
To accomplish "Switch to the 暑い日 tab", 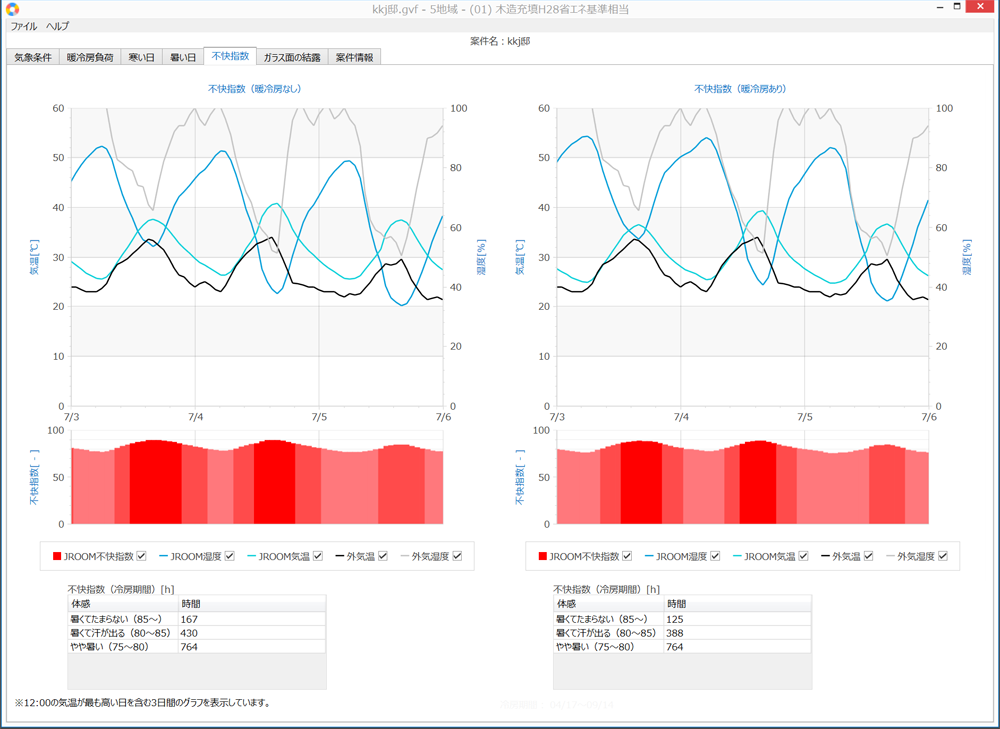I will click(183, 57).
